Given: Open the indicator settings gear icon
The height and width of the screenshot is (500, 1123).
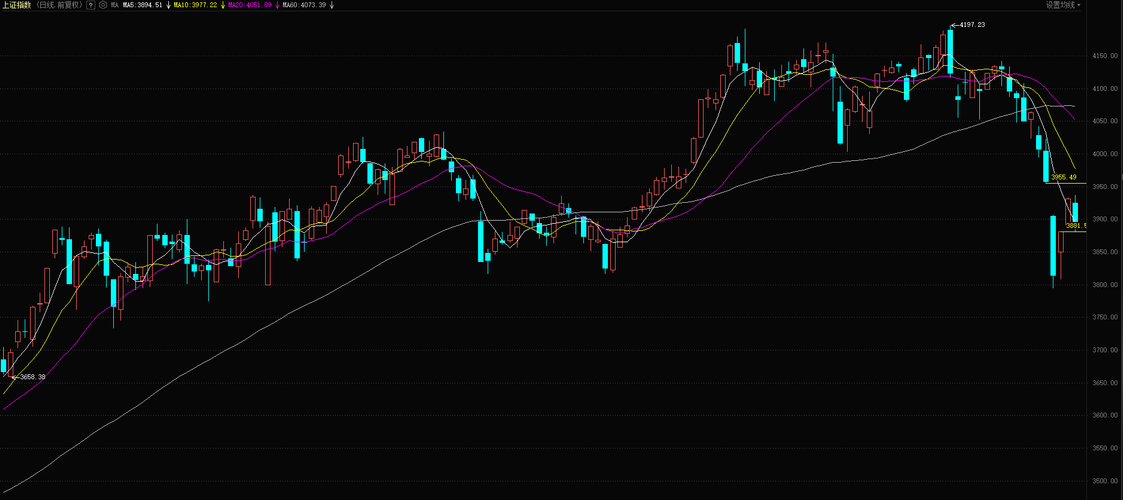Looking at the screenshot, I should (103, 5).
